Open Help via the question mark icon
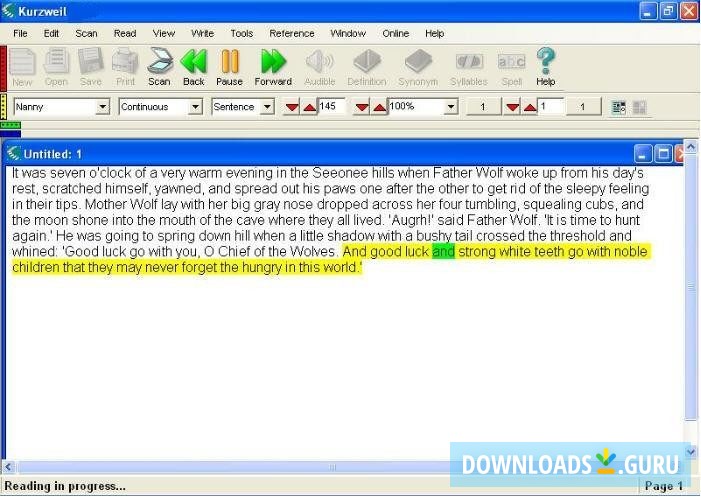The width and height of the screenshot is (701, 497). pyautogui.click(x=545, y=67)
